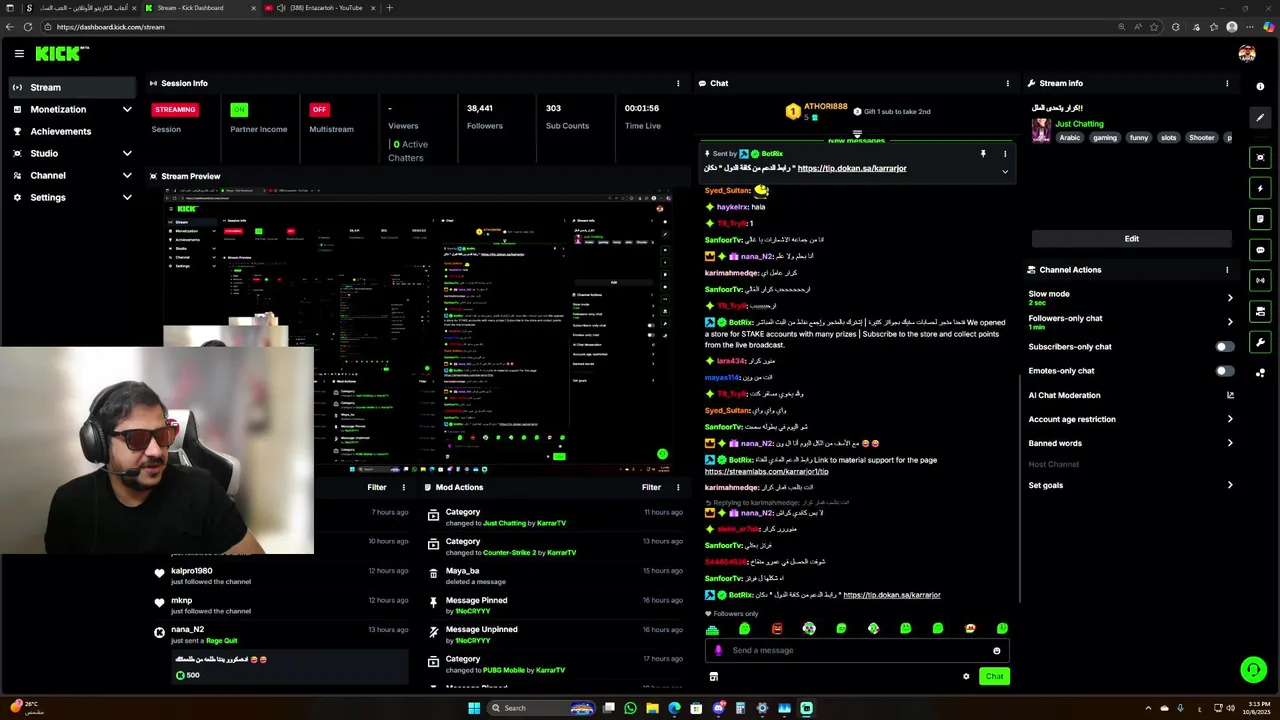Open chat settings gear icon
Viewport: 1280px width, 720px height.
tap(966, 676)
